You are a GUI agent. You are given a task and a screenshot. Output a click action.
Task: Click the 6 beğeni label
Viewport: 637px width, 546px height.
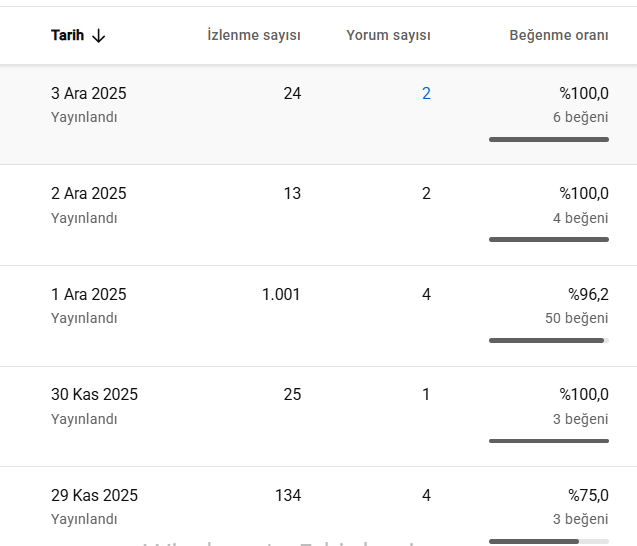coord(581,117)
